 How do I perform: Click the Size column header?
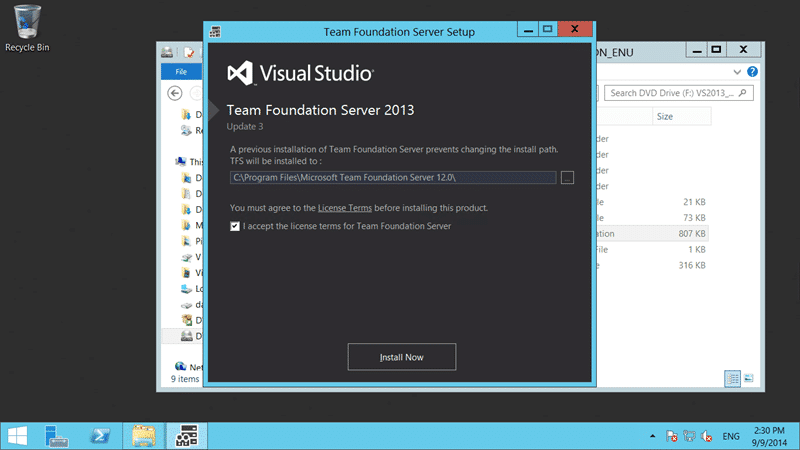click(681, 116)
